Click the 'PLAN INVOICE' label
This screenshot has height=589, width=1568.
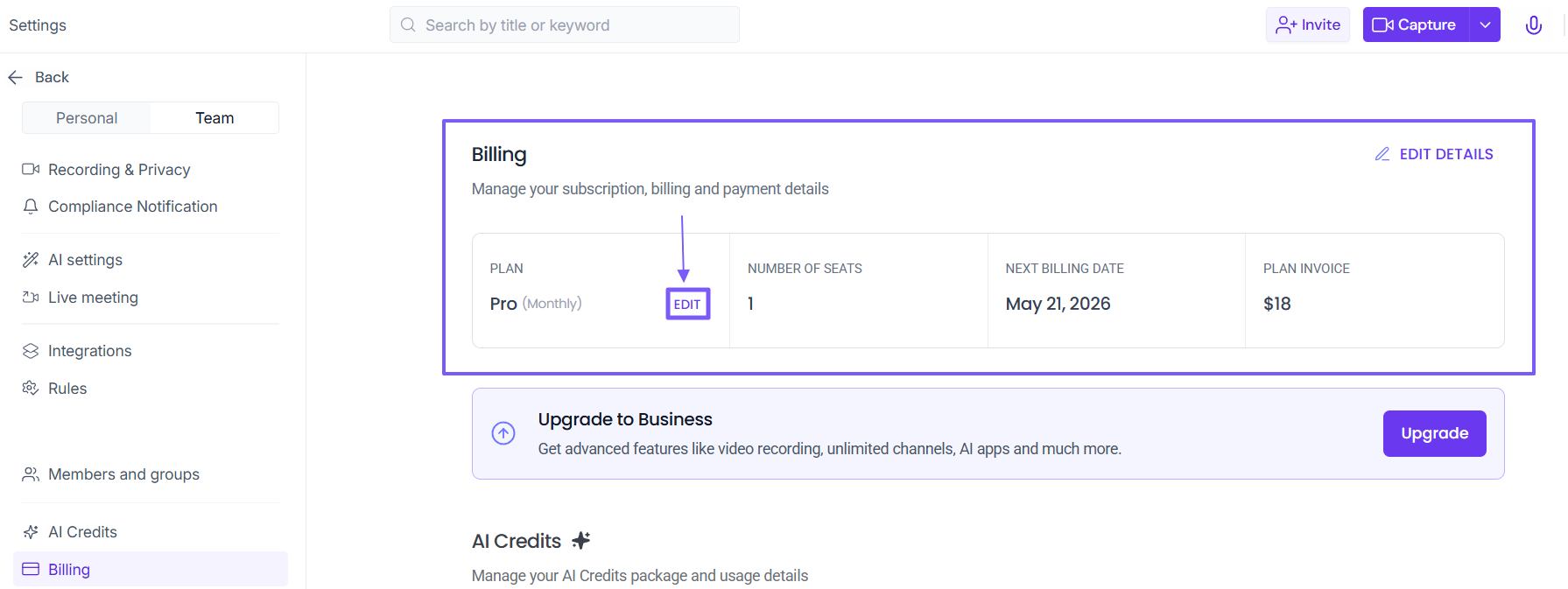(x=1306, y=269)
